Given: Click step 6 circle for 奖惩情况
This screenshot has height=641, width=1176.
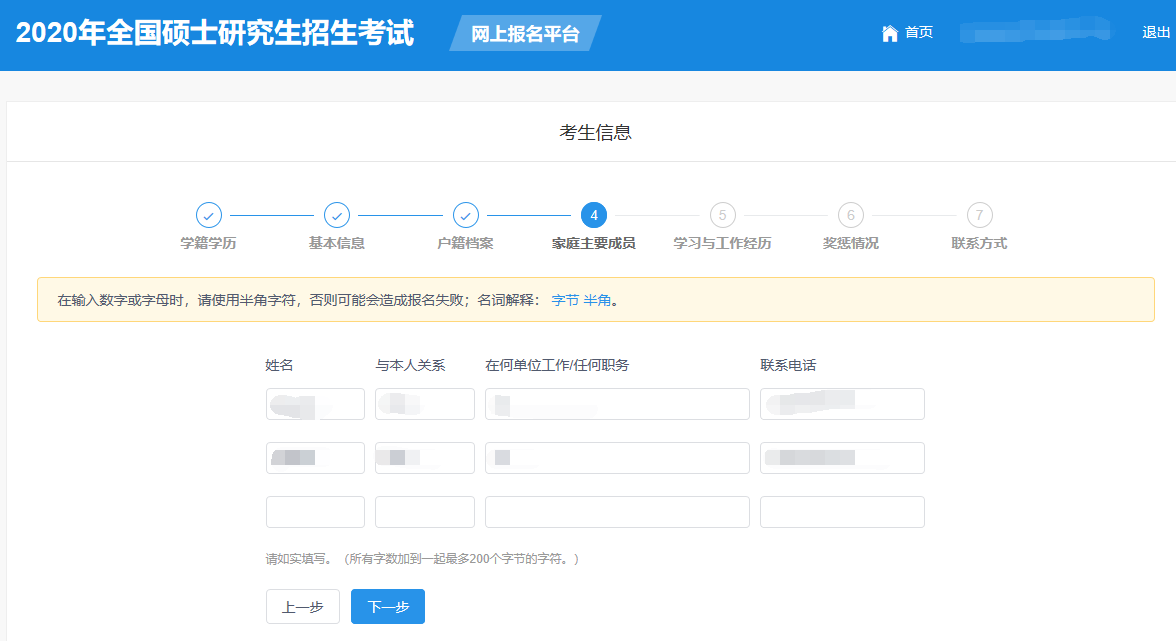Looking at the screenshot, I should 850,215.
